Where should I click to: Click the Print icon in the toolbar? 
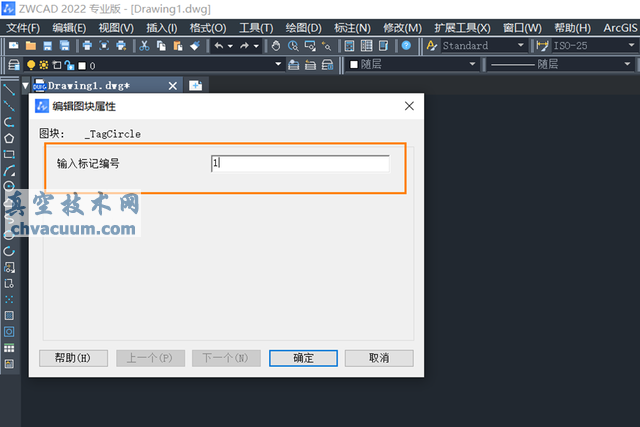tap(87, 46)
